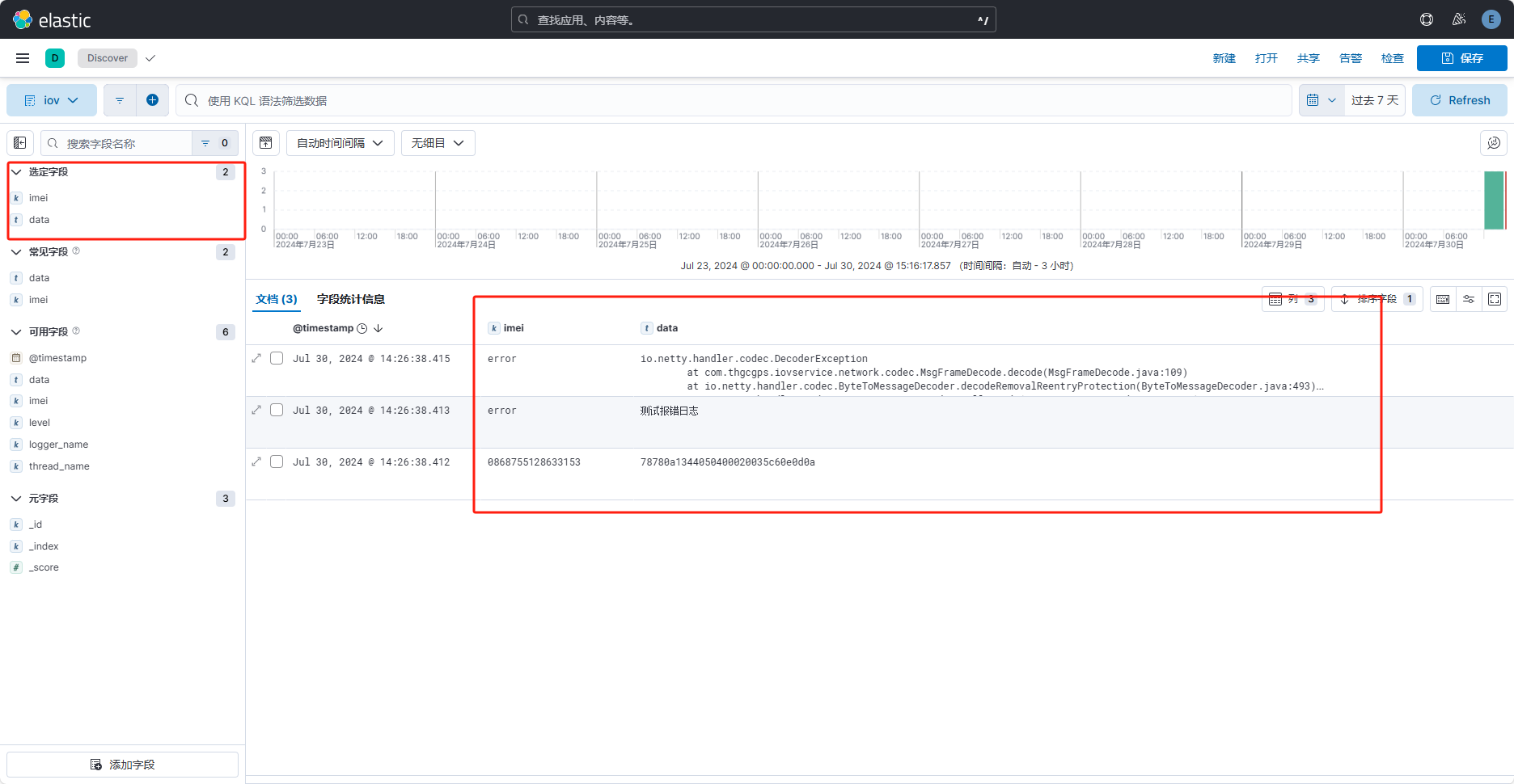Click the green histogram bar on July 30
This screenshot has width=1514, height=784.
click(x=1494, y=200)
